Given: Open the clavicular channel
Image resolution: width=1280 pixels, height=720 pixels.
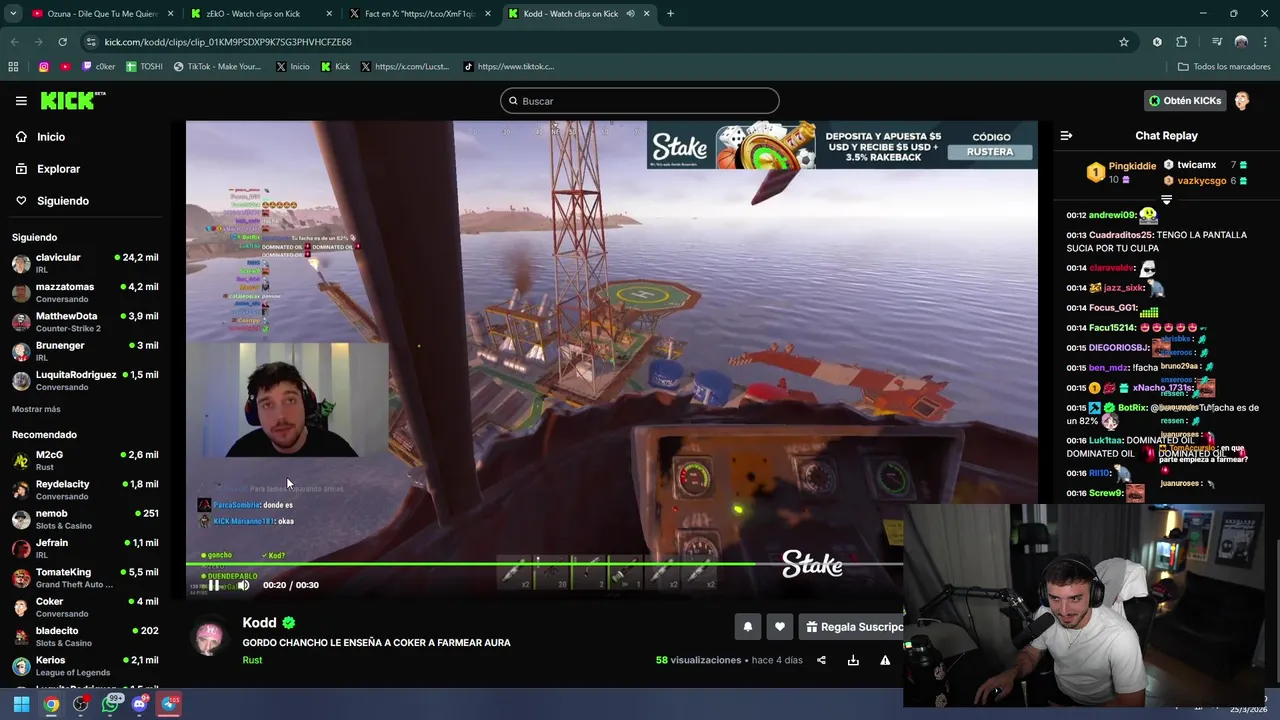Looking at the screenshot, I should point(85,264).
